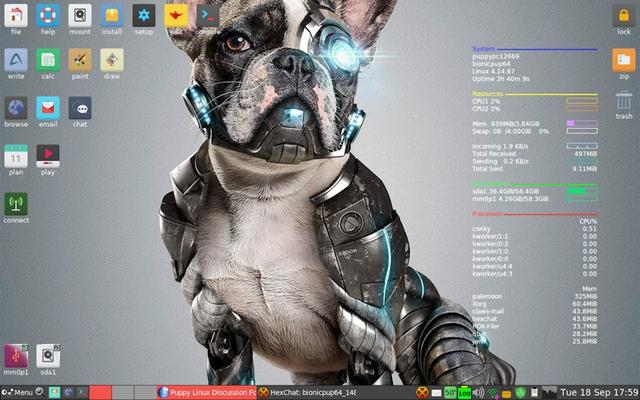640x400 pixels.
Task: Open the draw vector graphics icon
Action: click(x=112, y=60)
